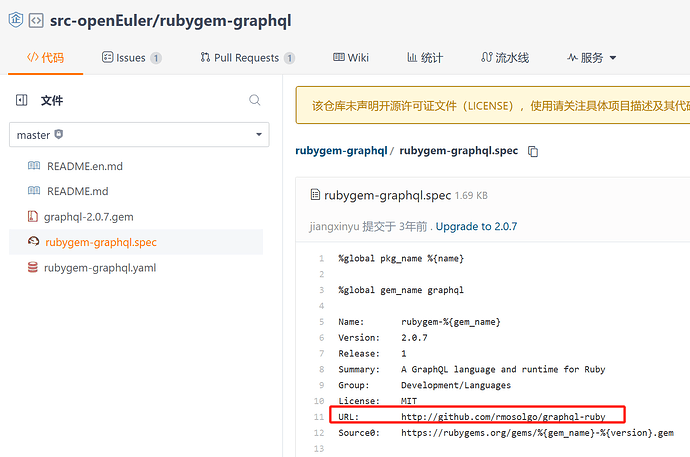
Task: Click rubygem-graphql breadcrumb link
Action: tap(340, 152)
